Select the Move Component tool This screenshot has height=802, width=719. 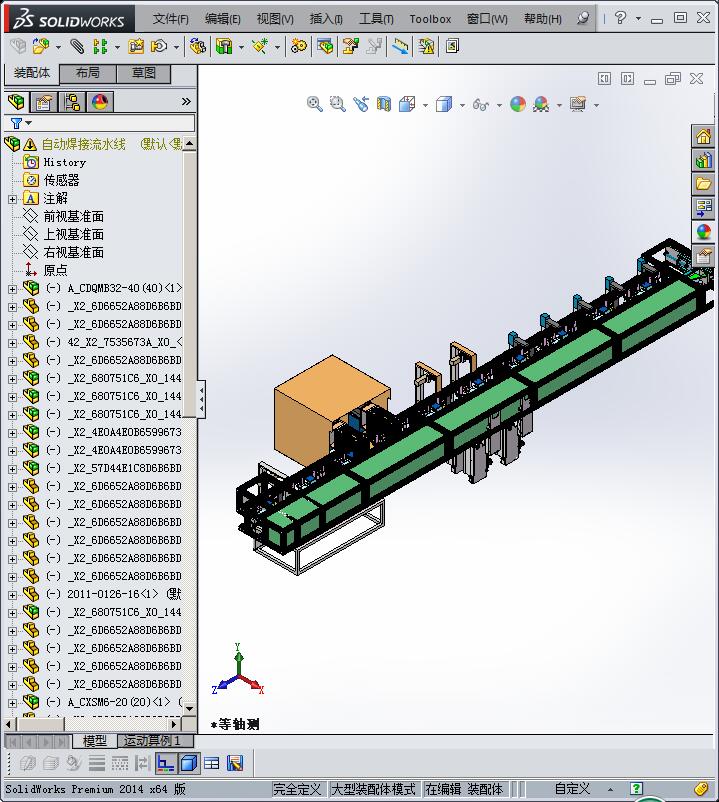159,47
